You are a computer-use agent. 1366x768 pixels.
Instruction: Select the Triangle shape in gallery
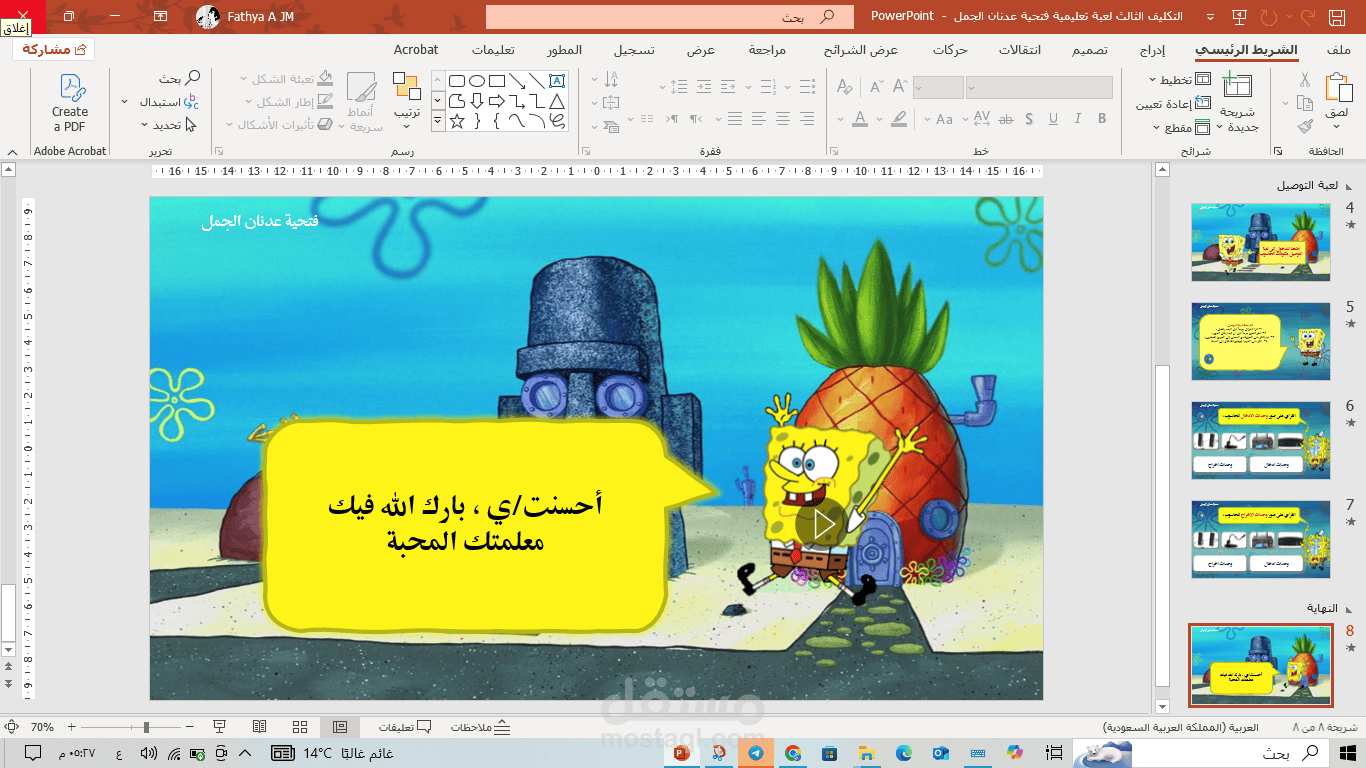pos(557,101)
